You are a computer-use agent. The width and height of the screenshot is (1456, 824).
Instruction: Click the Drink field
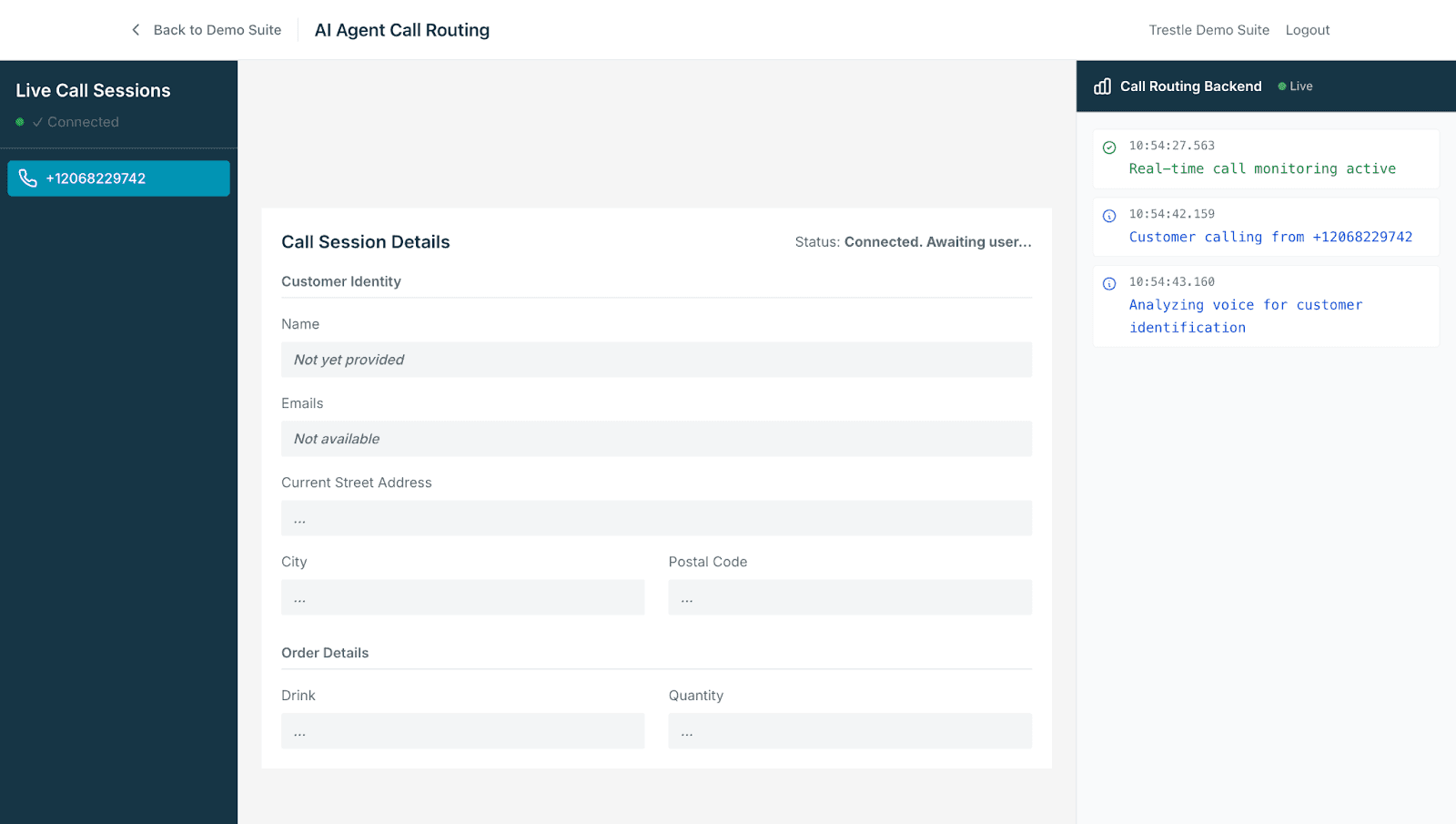click(x=462, y=731)
